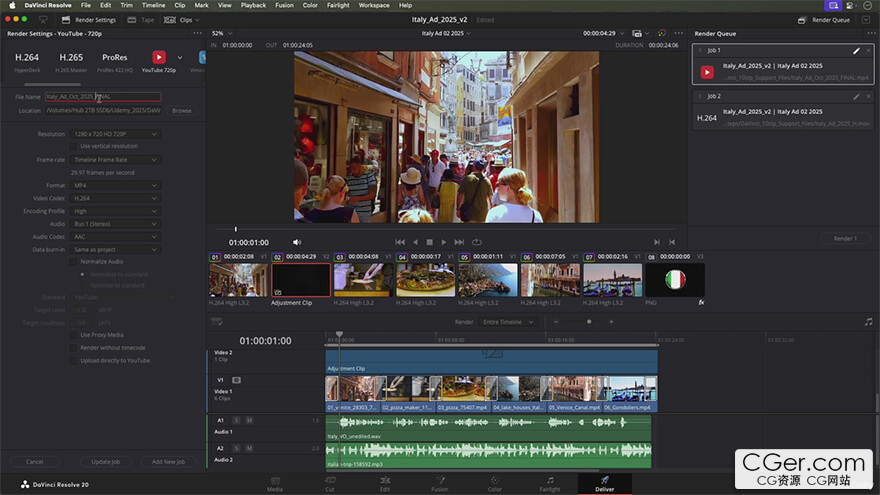Image resolution: width=880 pixels, height=495 pixels.
Task: Enable the Use vertical resolution checkbox
Action: pos(74,146)
